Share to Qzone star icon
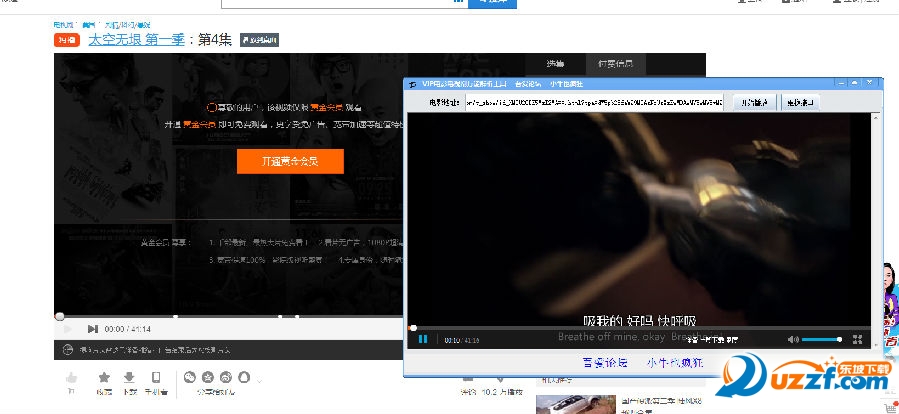The width and height of the screenshot is (899, 414). coord(208,377)
